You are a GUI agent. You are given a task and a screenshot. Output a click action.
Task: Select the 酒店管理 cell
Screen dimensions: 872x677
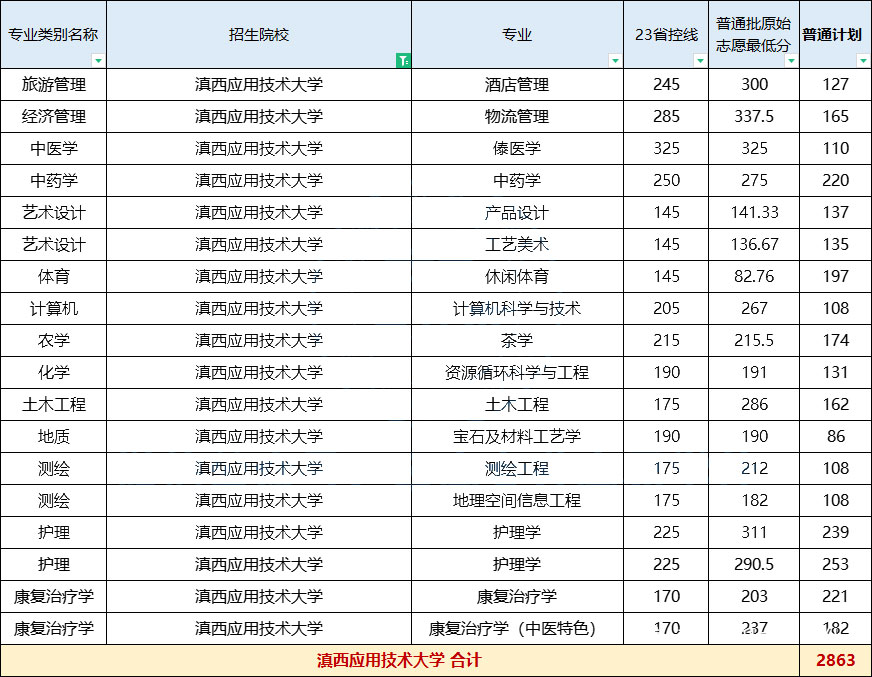click(x=516, y=85)
